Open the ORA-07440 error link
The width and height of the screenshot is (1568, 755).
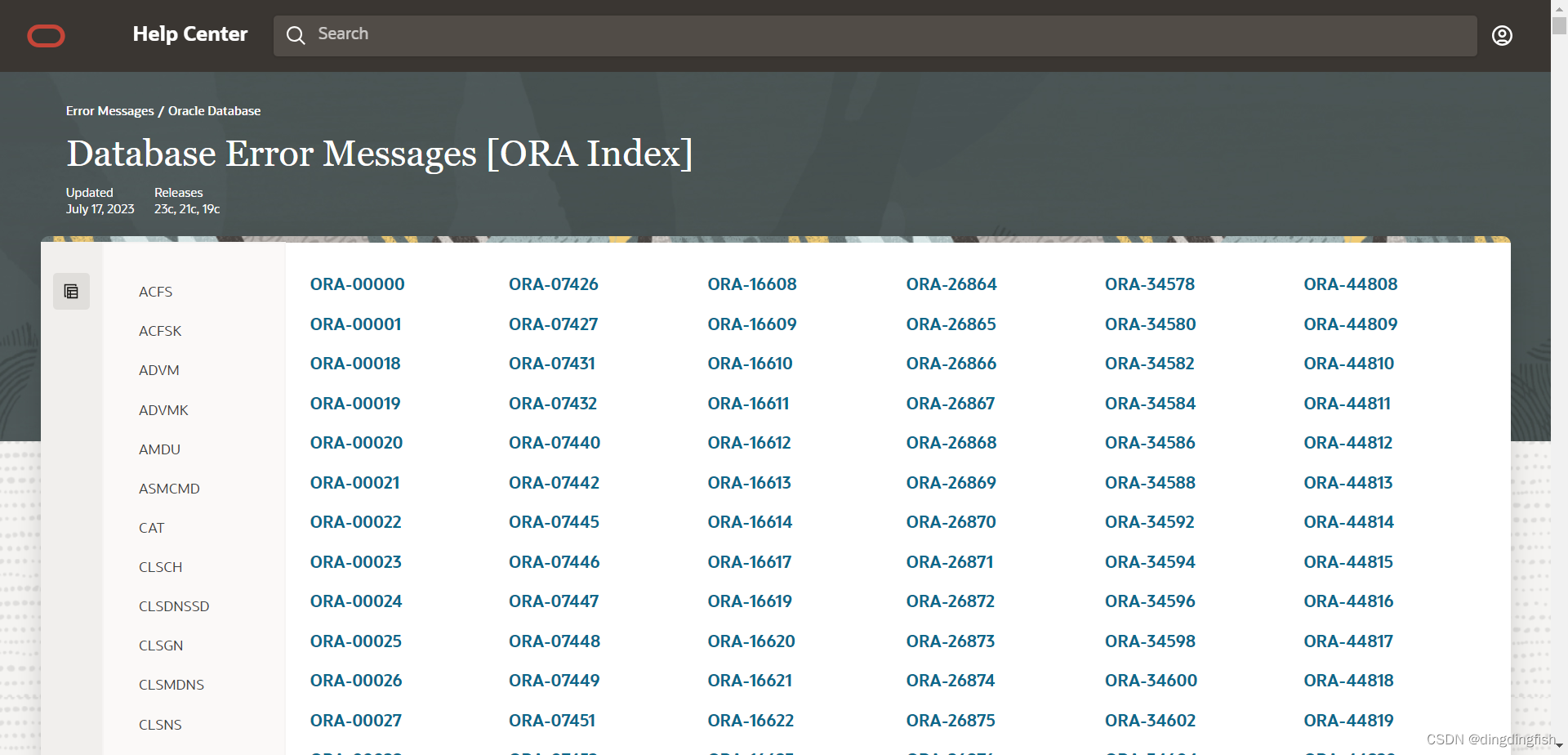[554, 443]
